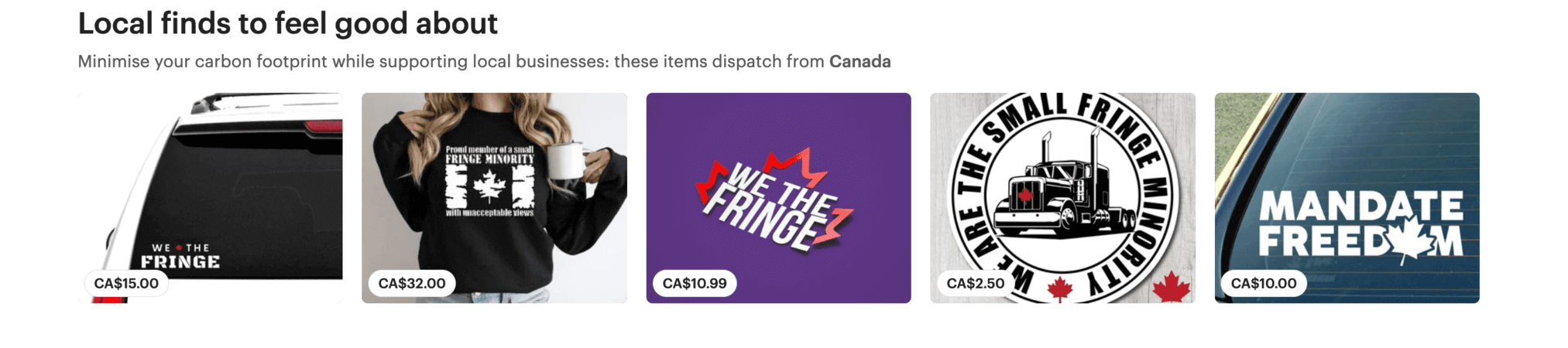Click the bold "Canada" text
This screenshot has width=1568, height=348.
click(859, 62)
